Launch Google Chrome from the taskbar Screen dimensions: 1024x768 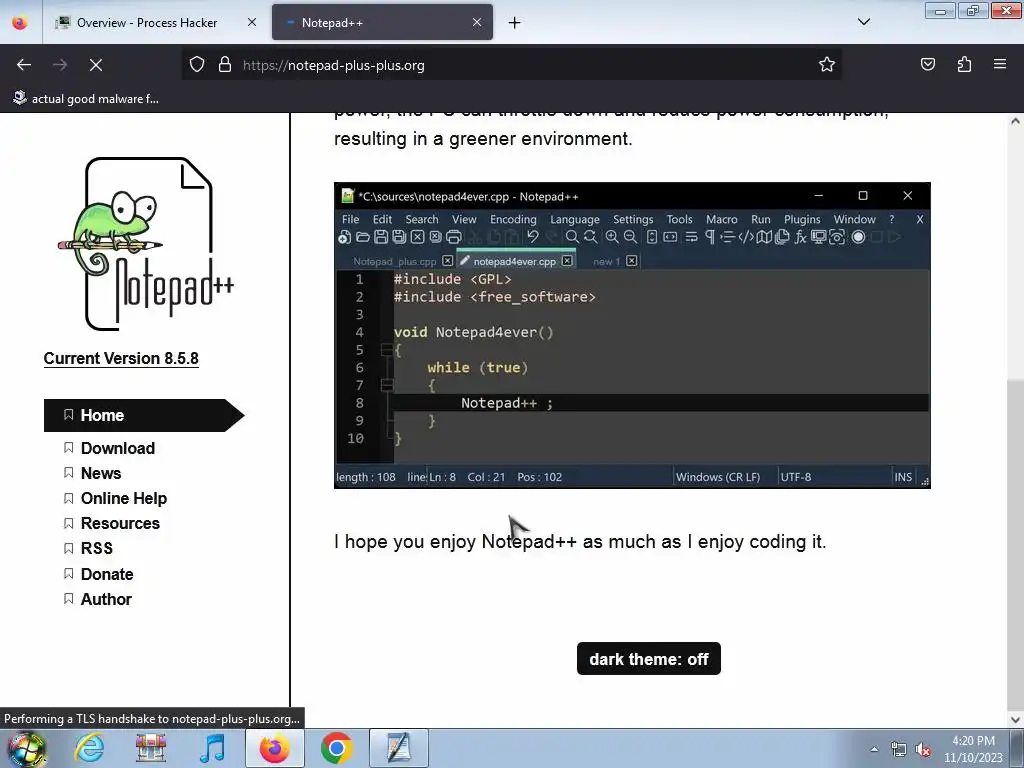coord(336,748)
